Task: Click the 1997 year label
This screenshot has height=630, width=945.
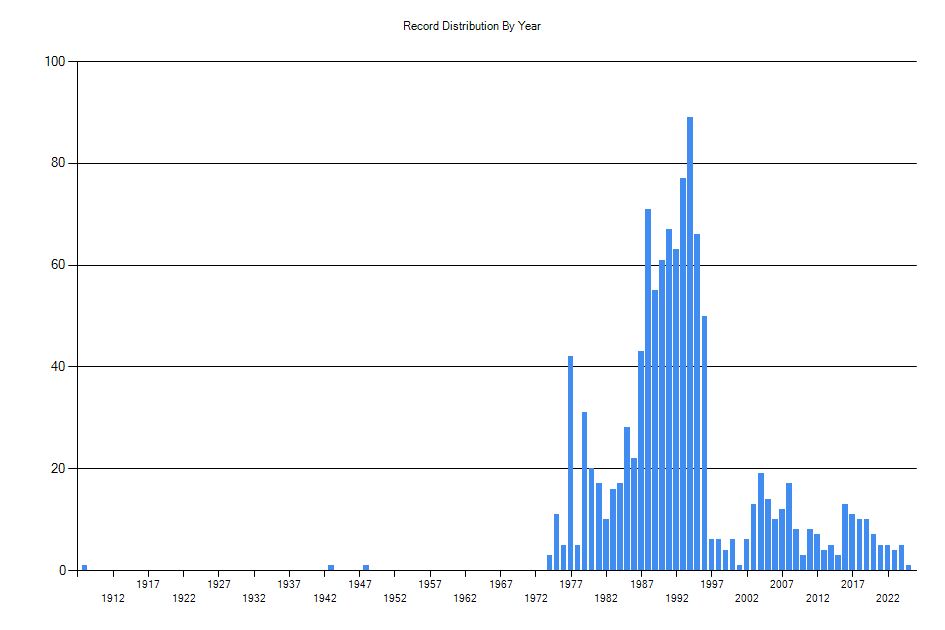Action: pos(712,585)
